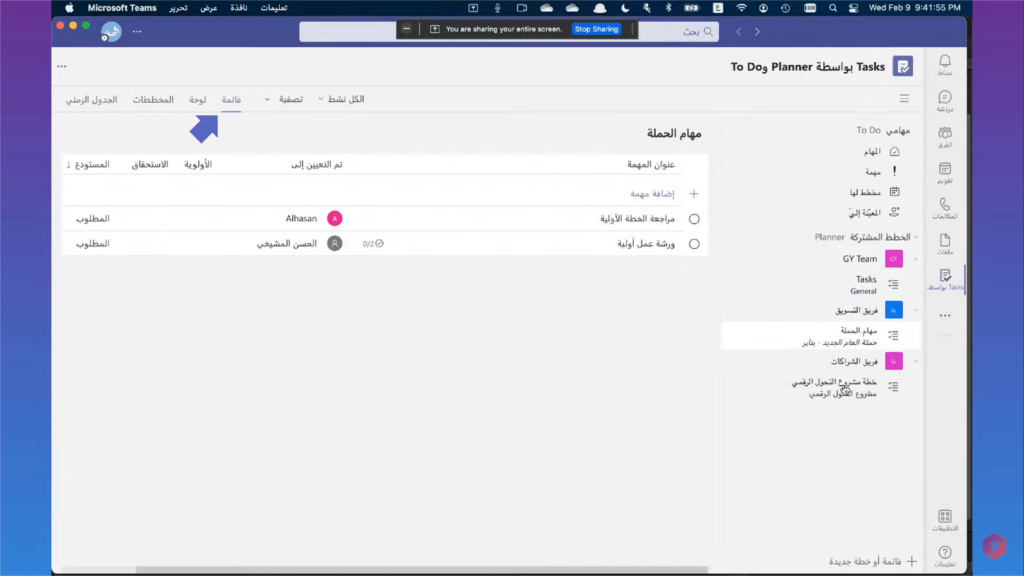Open the تصفية filter dropdown
The width and height of the screenshot is (1024, 576).
[284, 99]
